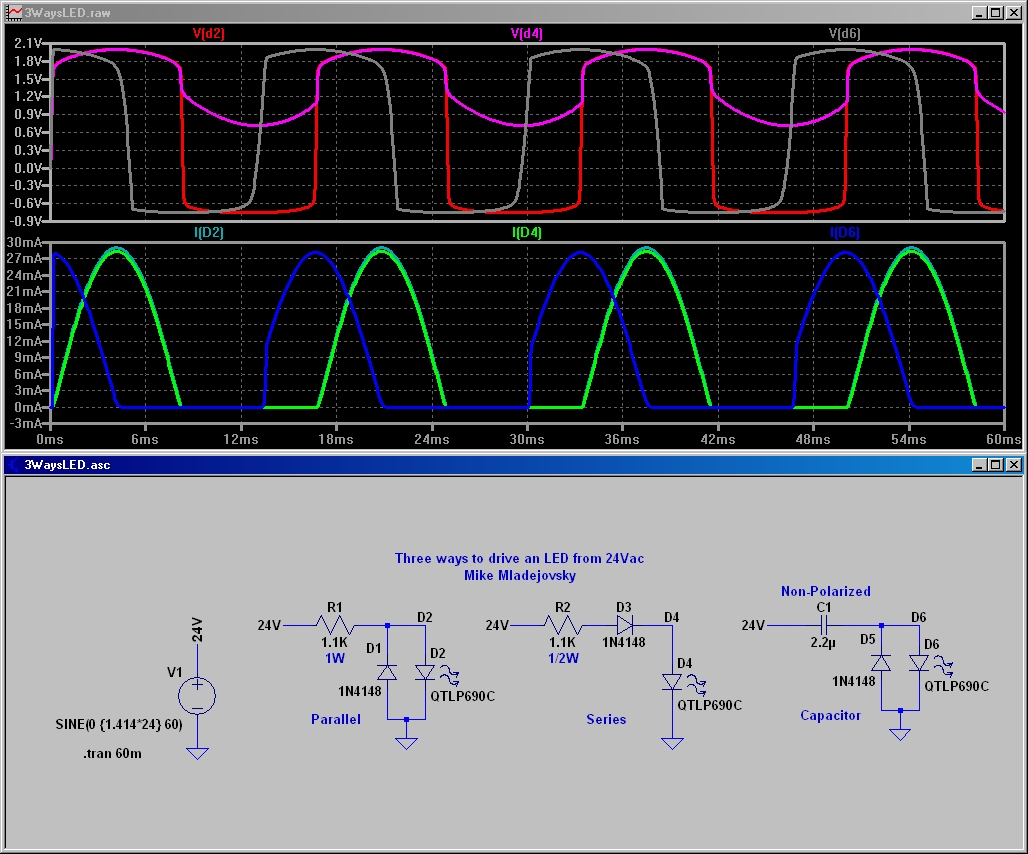Click the V(d6) trace label
This screenshot has height=854, width=1028.
point(844,33)
